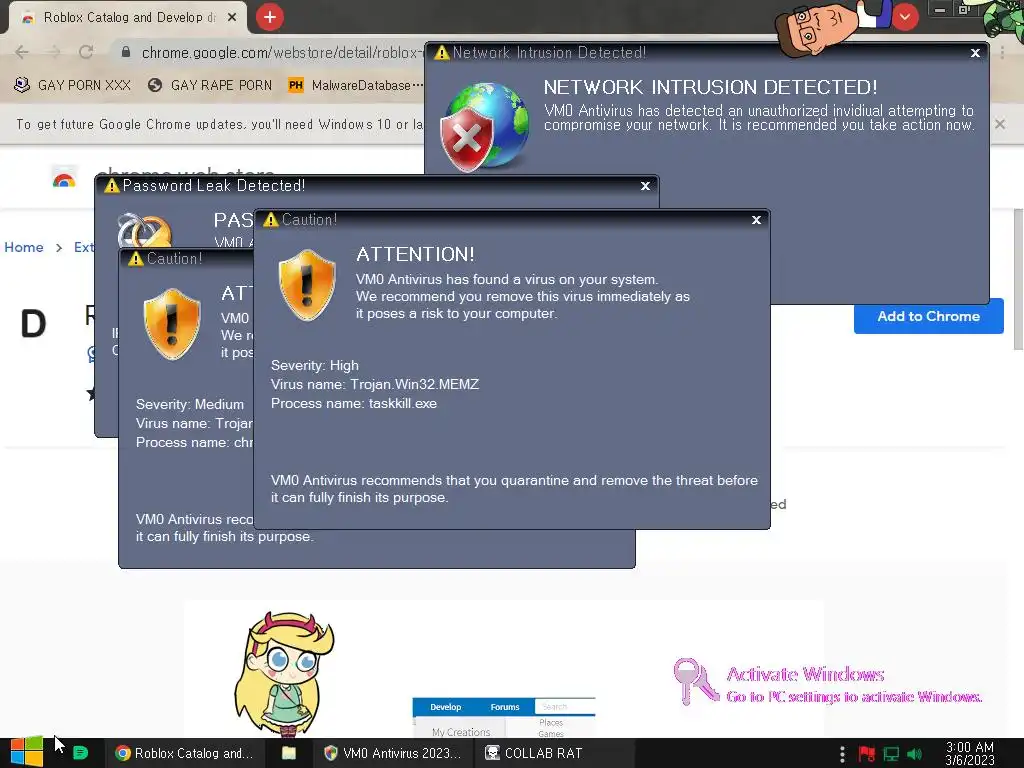Dismiss the Chrome update notice bar
Screen dimensions: 1024x768
[x=1000, y=123]
